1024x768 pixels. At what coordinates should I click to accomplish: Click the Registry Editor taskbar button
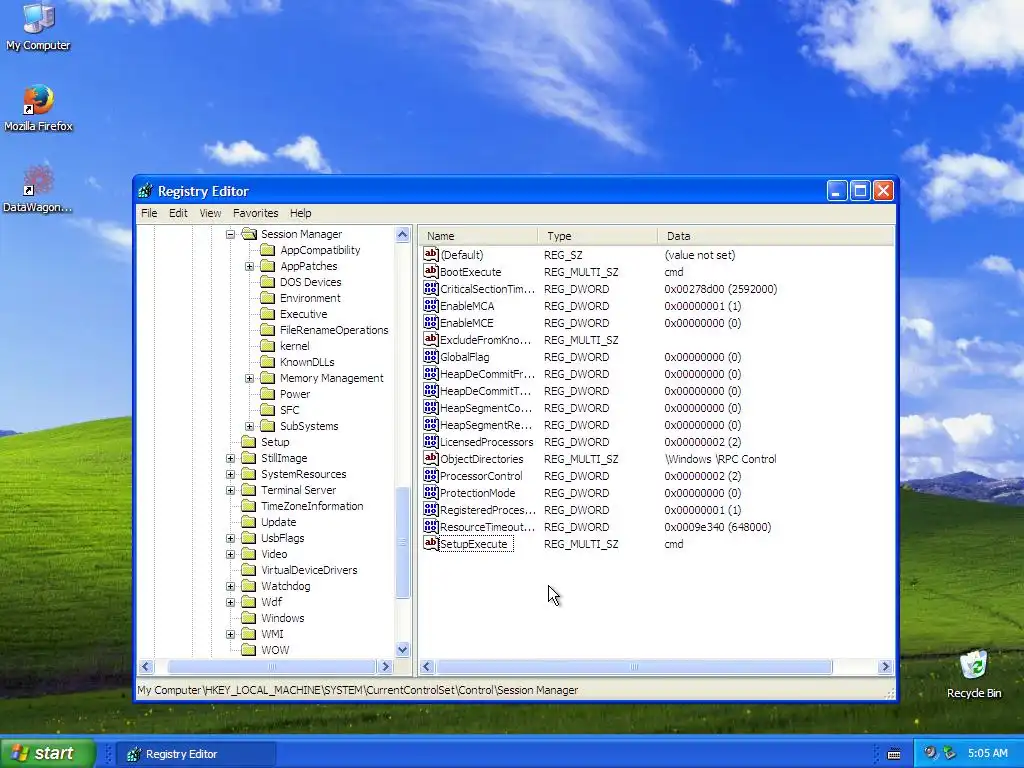click(x=196, y=754)
